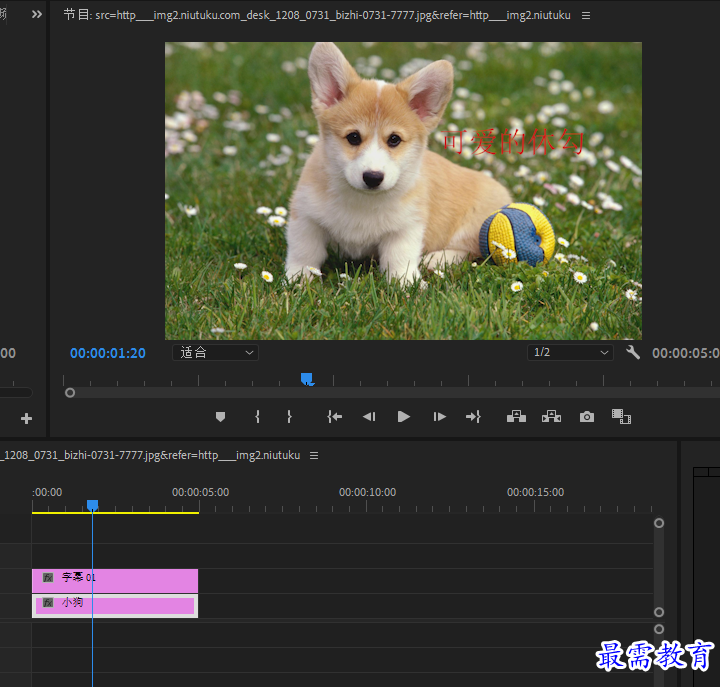The image size is (720, 687).
Task: Click the fx badge on 字幕 01 clip
Action: click(48, 577)
